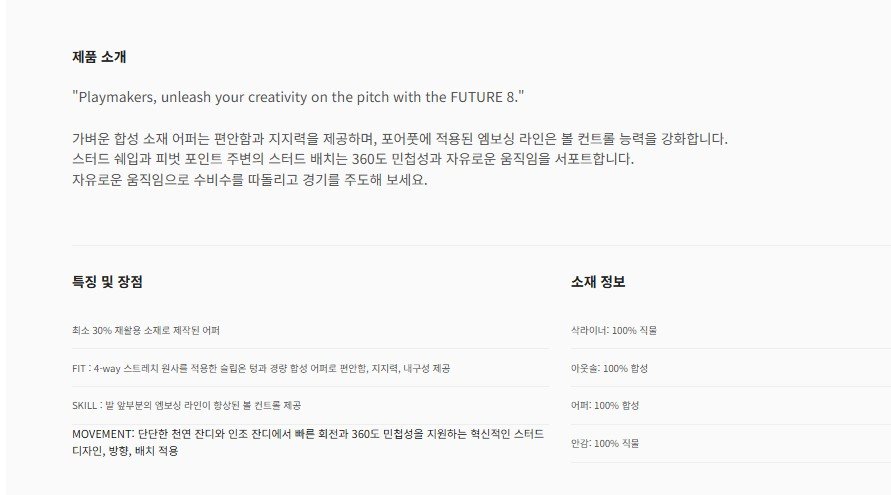Click the 삭라이너: 100% 직물 row
Image resolution: width=891 pixels, height=495 pixels.
point(731,330)
